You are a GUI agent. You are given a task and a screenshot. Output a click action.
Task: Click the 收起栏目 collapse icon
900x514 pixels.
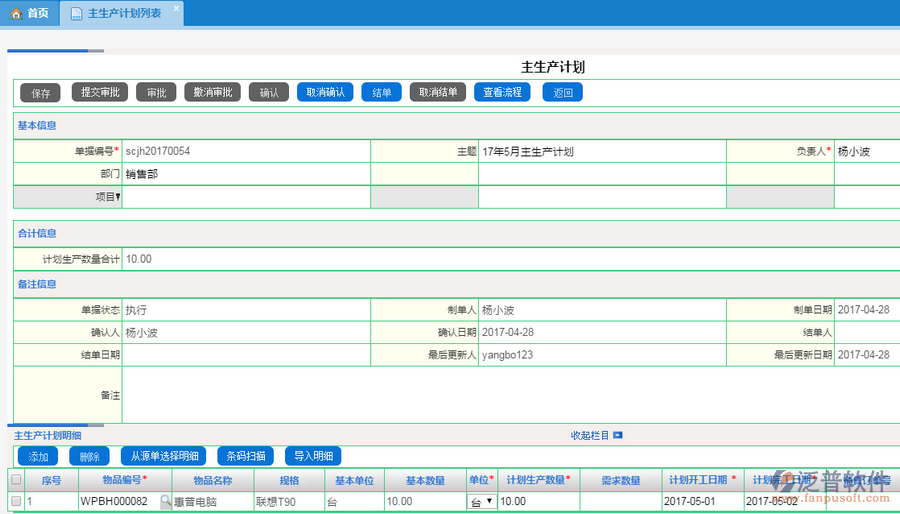618,435
